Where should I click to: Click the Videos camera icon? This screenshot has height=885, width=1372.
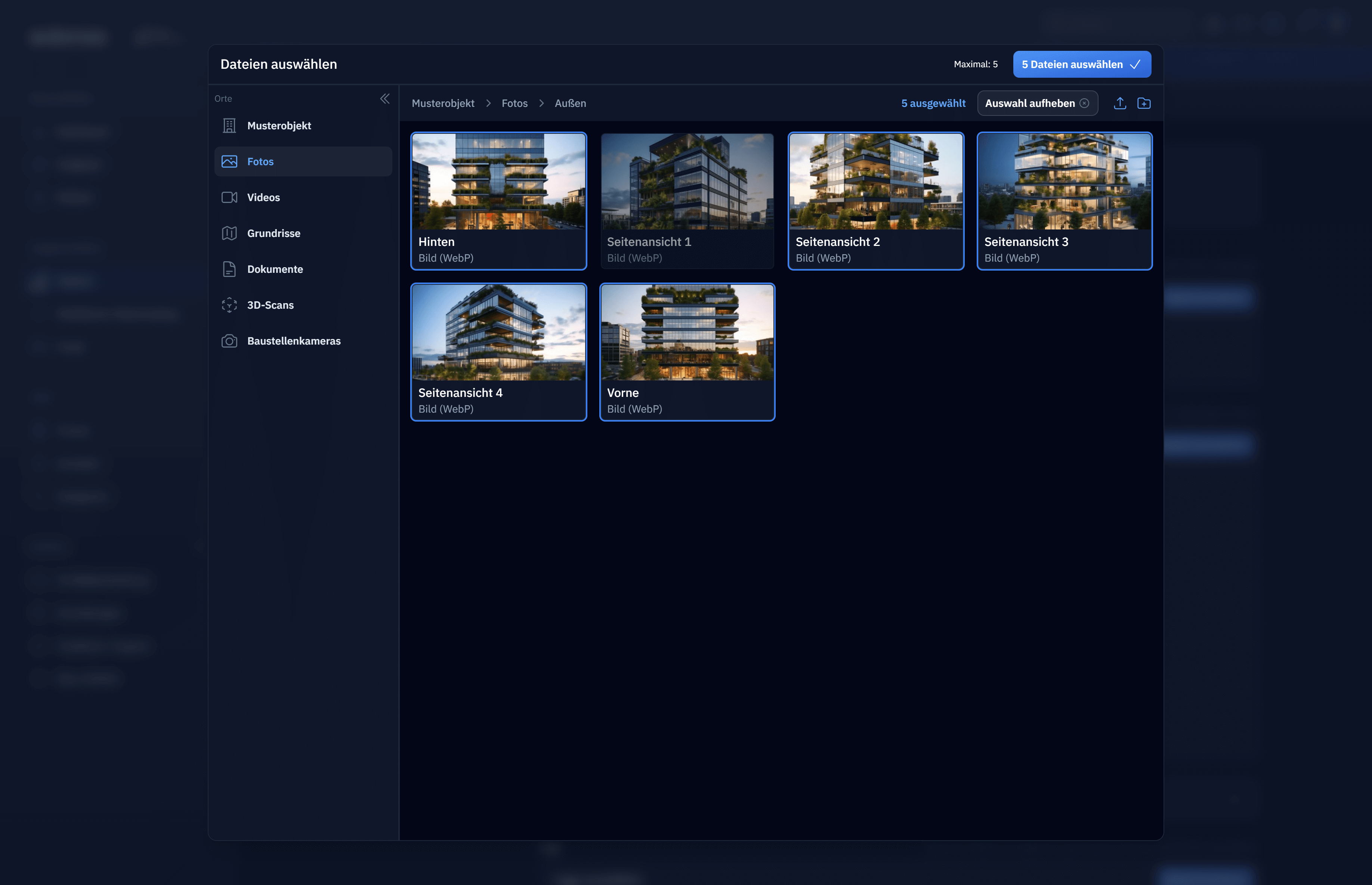coord(229,198)
